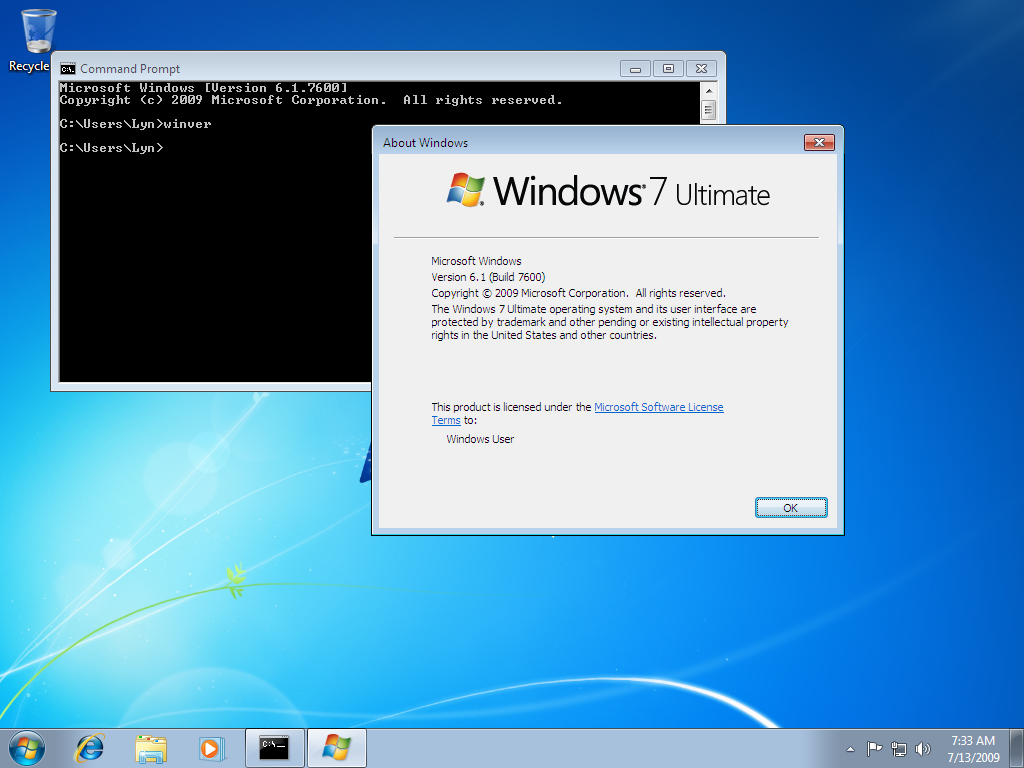Image resolution: width=1024 pixels, height=768 pixels.
Task: Click the network status tray icon
Action: coord(899,748)
